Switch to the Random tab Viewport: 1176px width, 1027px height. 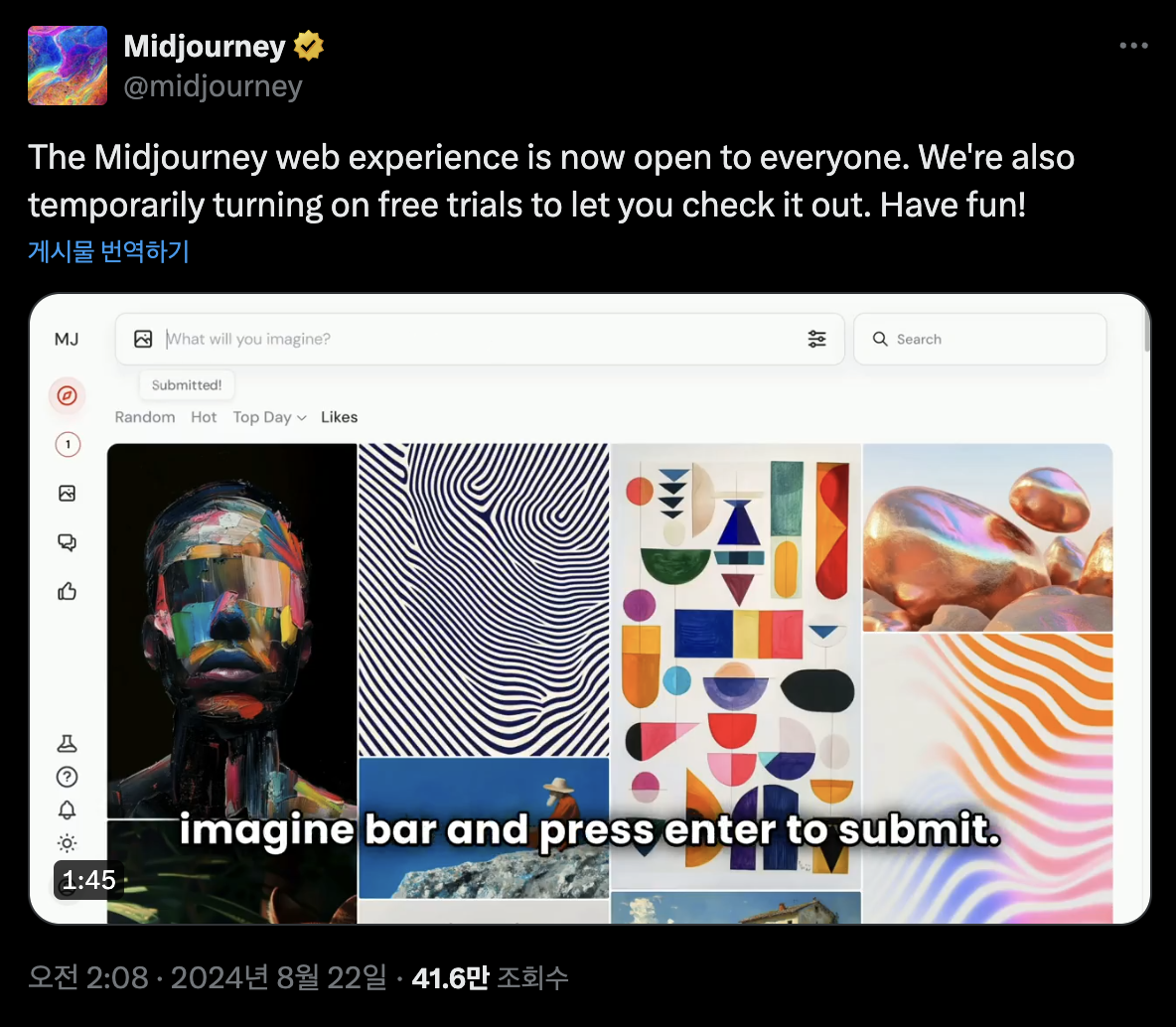pyautogui.click(x=145, y=417)
